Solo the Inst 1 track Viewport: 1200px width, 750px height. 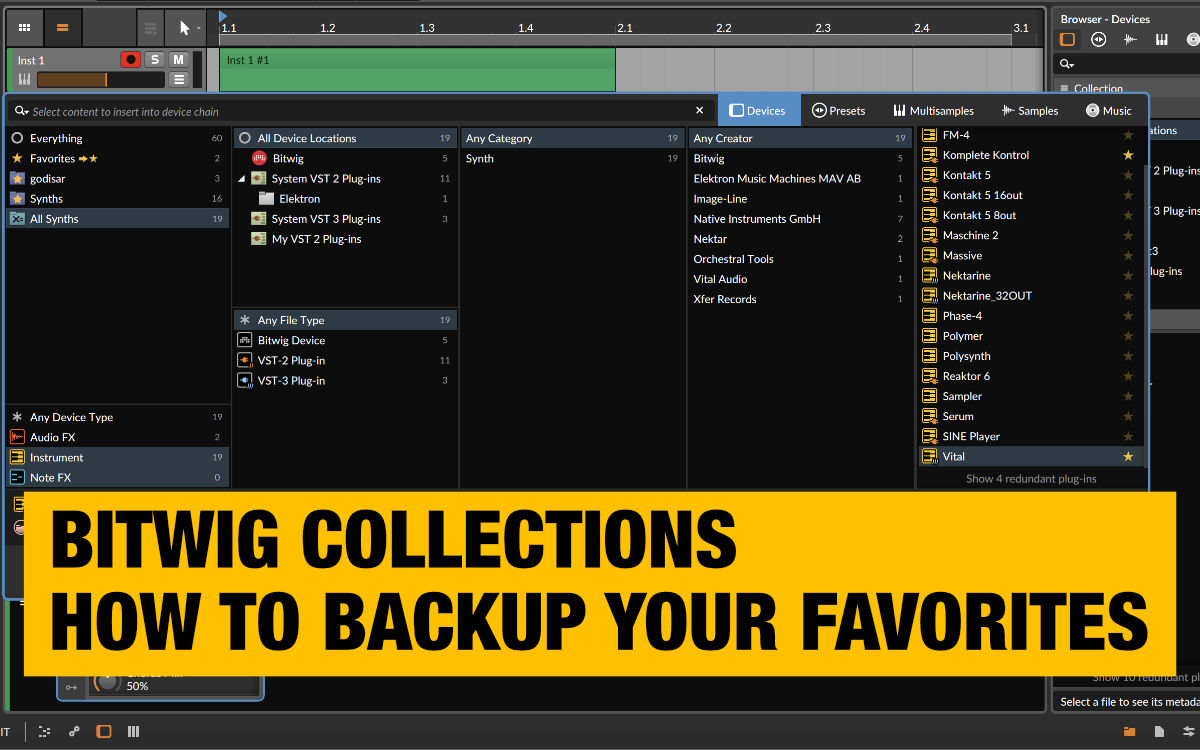pyautogui.click(x=154, y=60)
